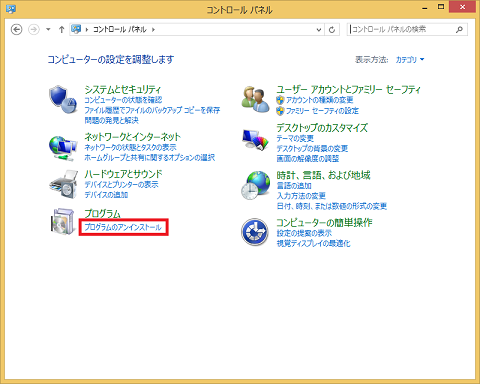Viewport: 480px width, 384px height.
Task: Click the UAC shield beside ファミリー セーフティの設定
Action: pos(280,111)
